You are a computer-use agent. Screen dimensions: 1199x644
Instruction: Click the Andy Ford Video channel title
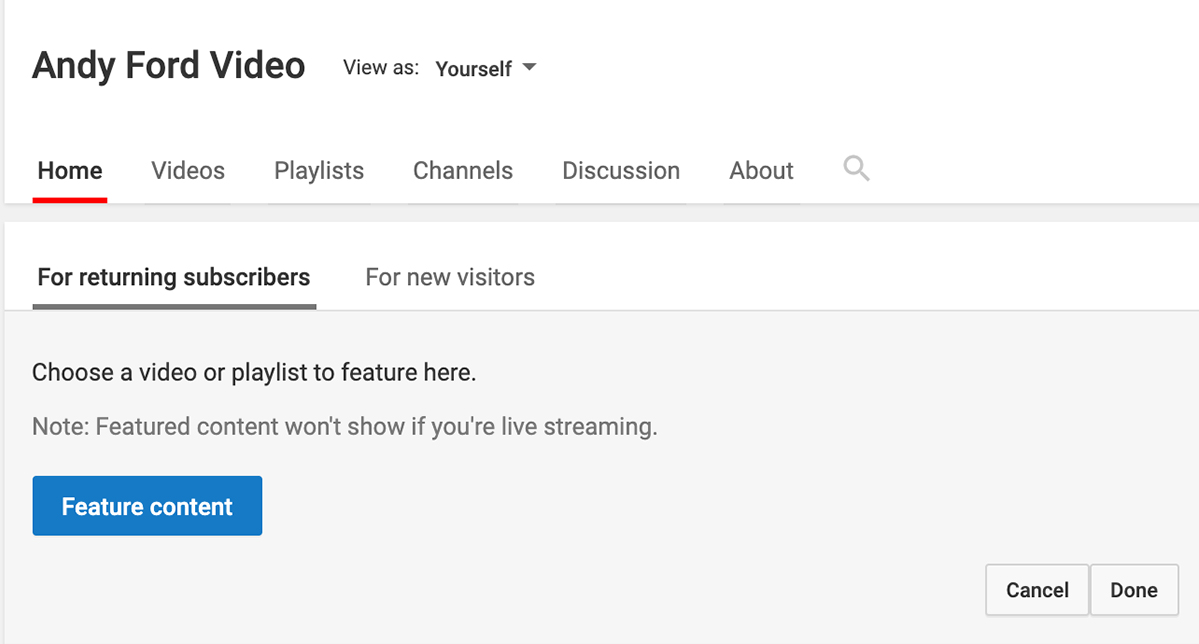[169, 66]
